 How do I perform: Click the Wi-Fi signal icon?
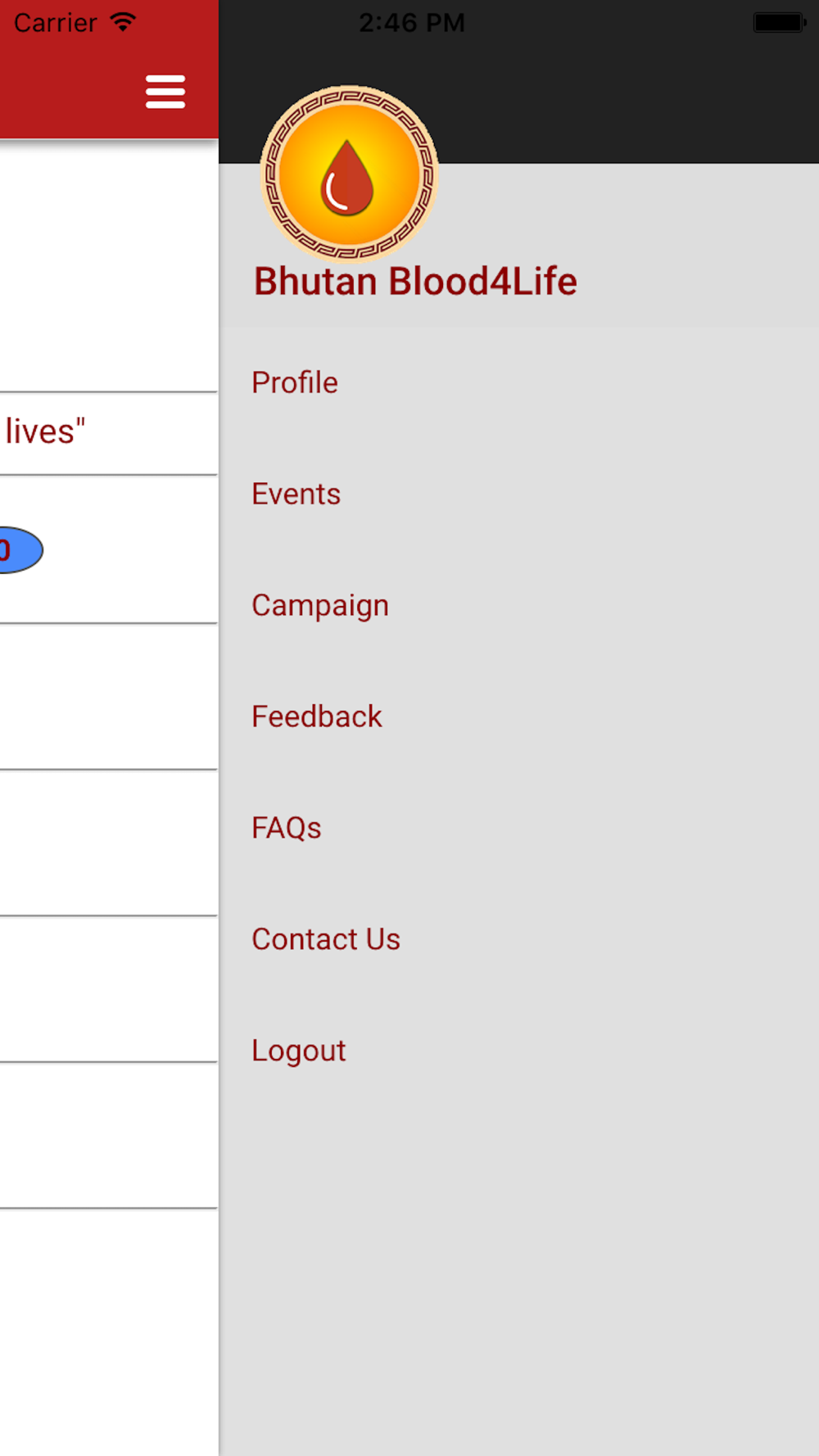123,22
